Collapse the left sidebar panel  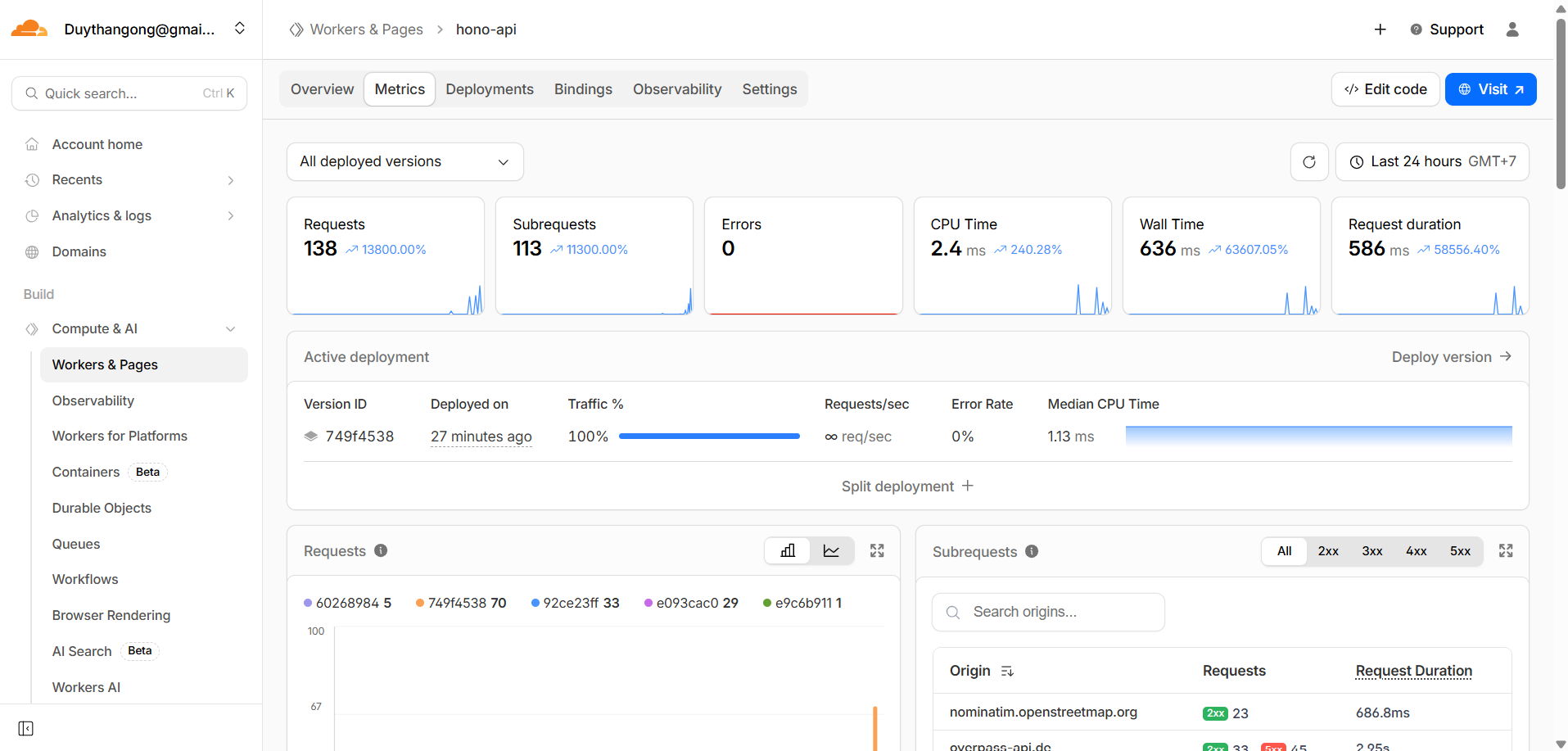point(25,727)
